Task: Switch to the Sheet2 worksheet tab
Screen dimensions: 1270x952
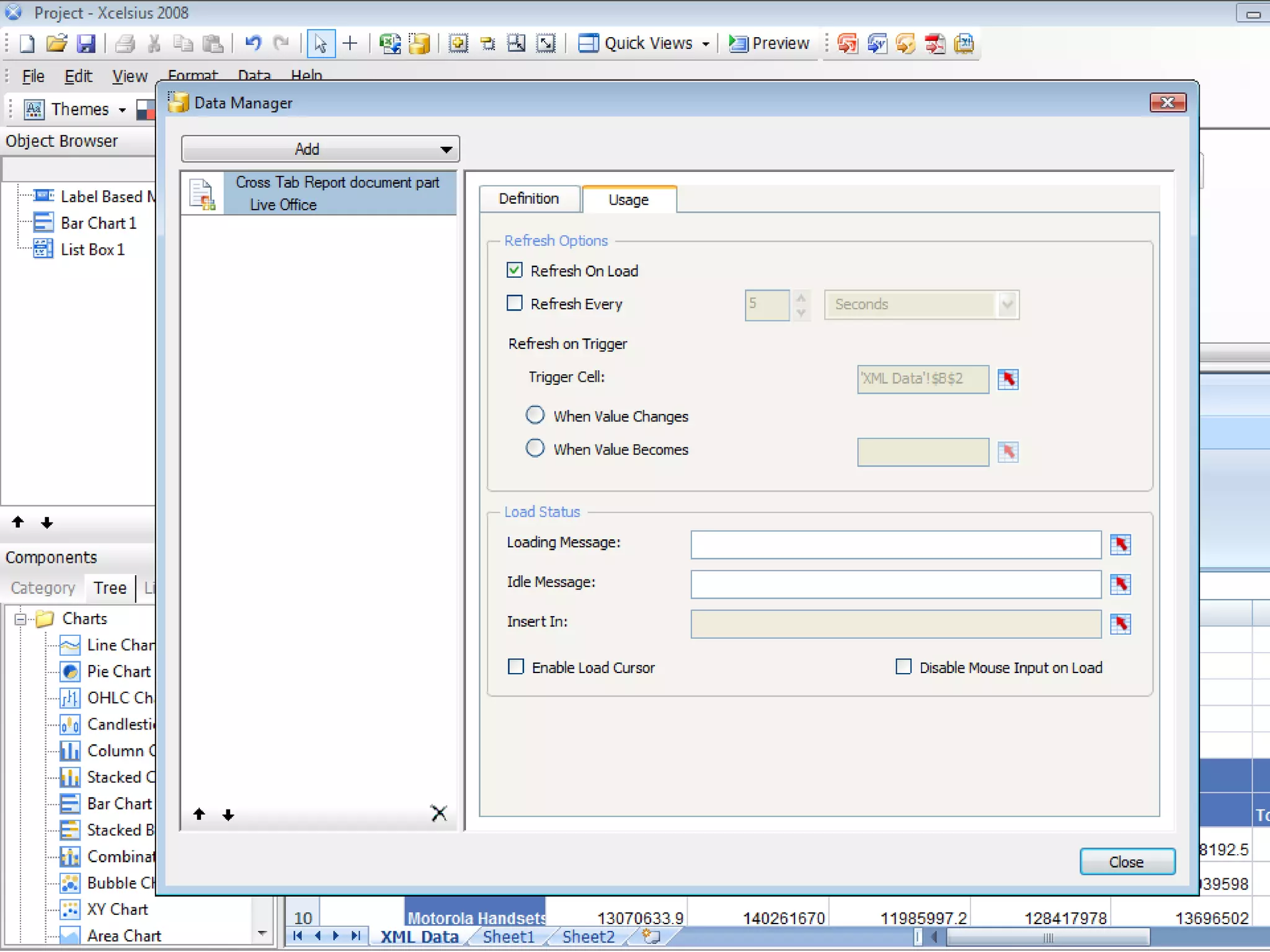Action: pos(588,937)
